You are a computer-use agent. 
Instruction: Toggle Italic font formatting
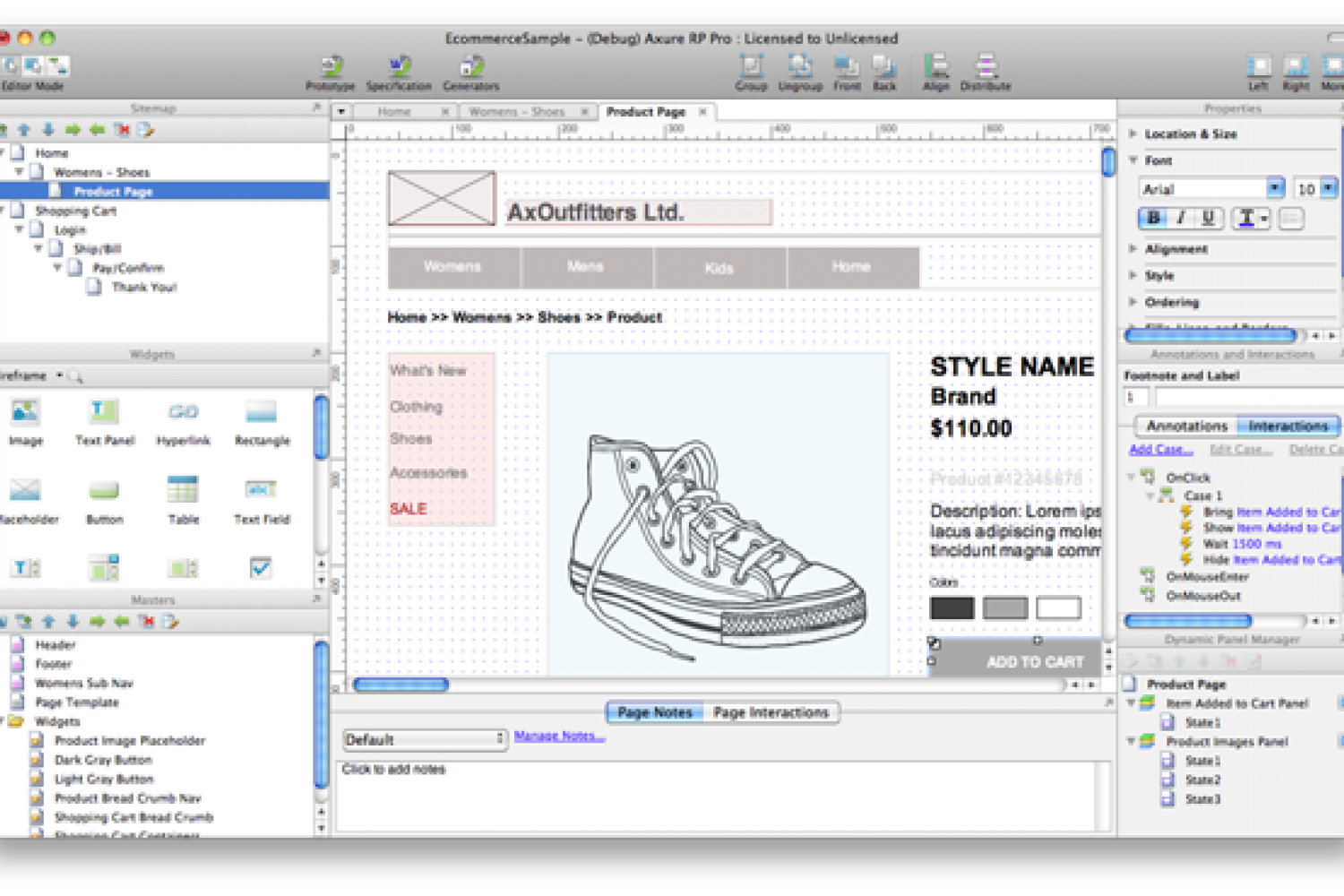tap(1181, 218)
